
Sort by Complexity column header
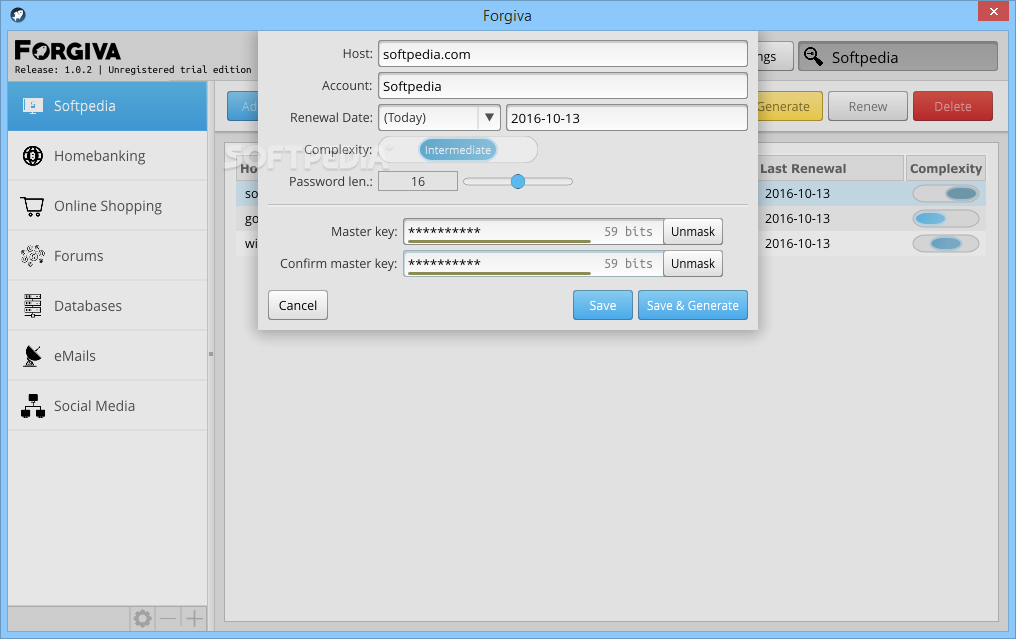[945, 168]
